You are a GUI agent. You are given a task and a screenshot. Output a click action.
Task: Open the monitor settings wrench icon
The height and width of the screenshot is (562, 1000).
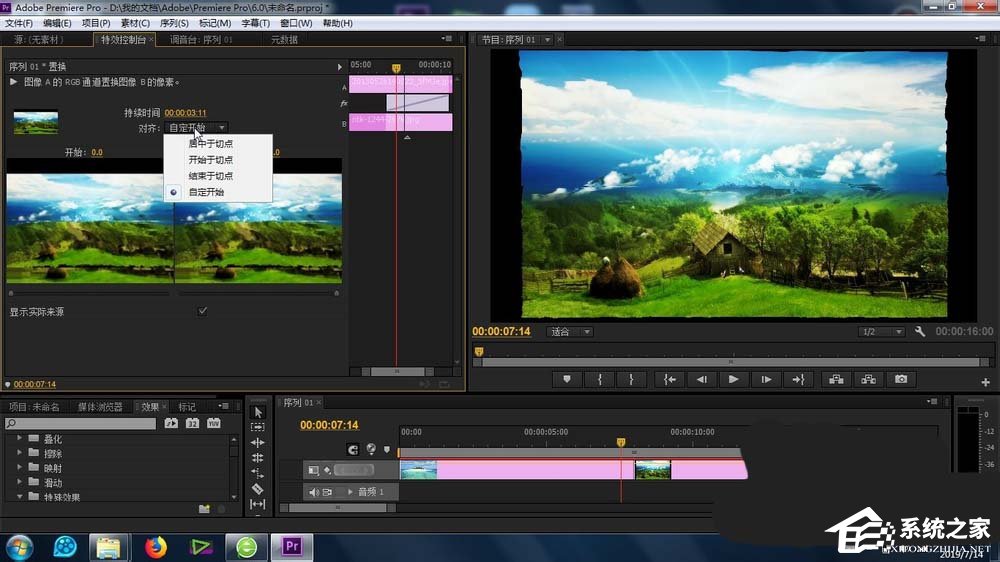pyautogui.click(x=920, y=332)
